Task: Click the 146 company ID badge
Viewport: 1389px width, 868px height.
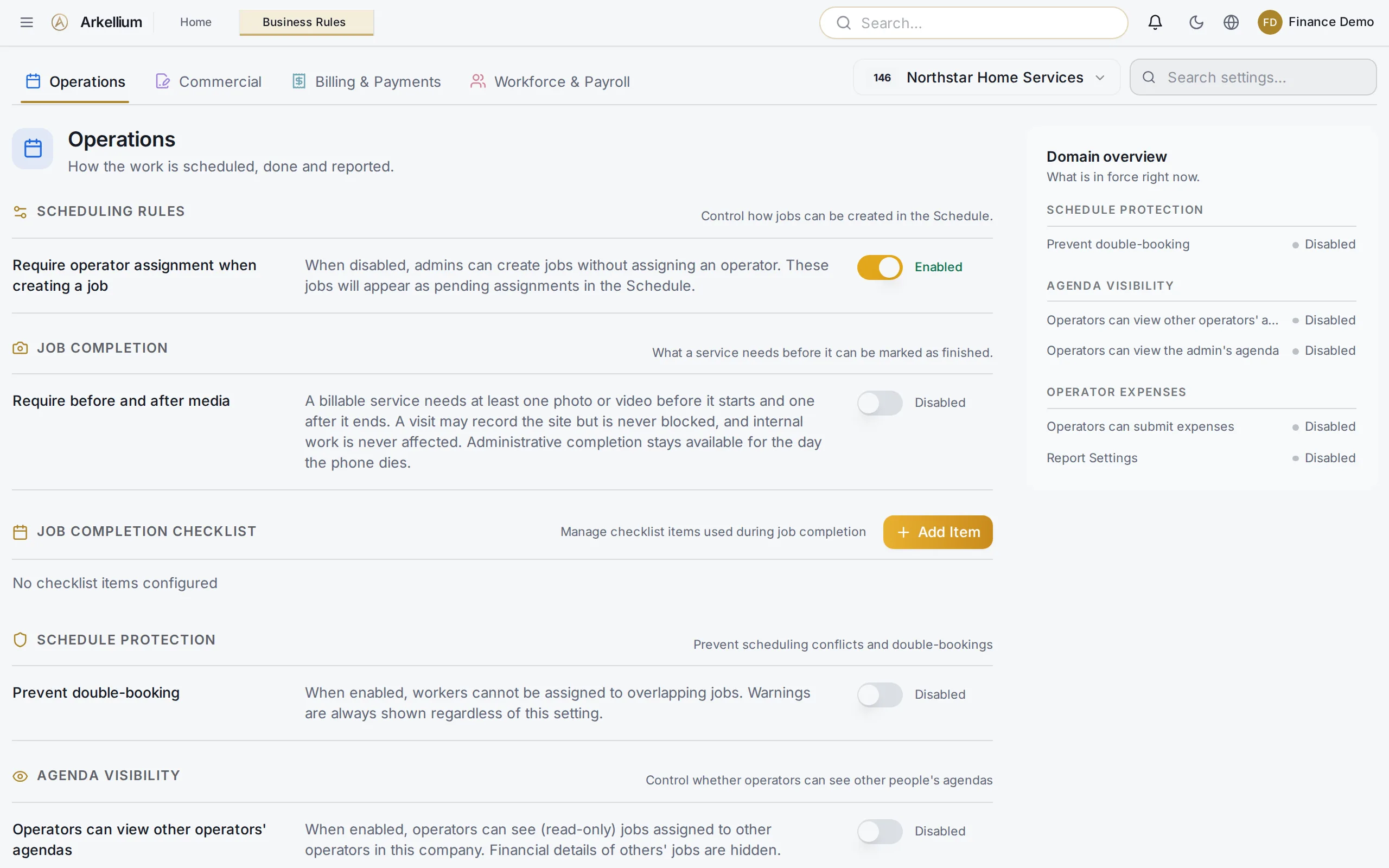Action: click(x=882, y=78)
